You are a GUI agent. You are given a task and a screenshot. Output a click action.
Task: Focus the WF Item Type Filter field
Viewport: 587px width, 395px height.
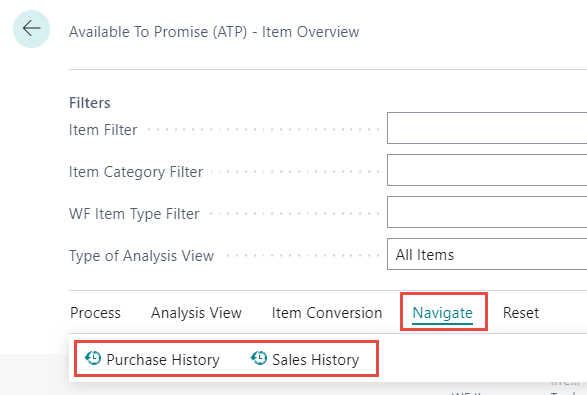[487, 212]
